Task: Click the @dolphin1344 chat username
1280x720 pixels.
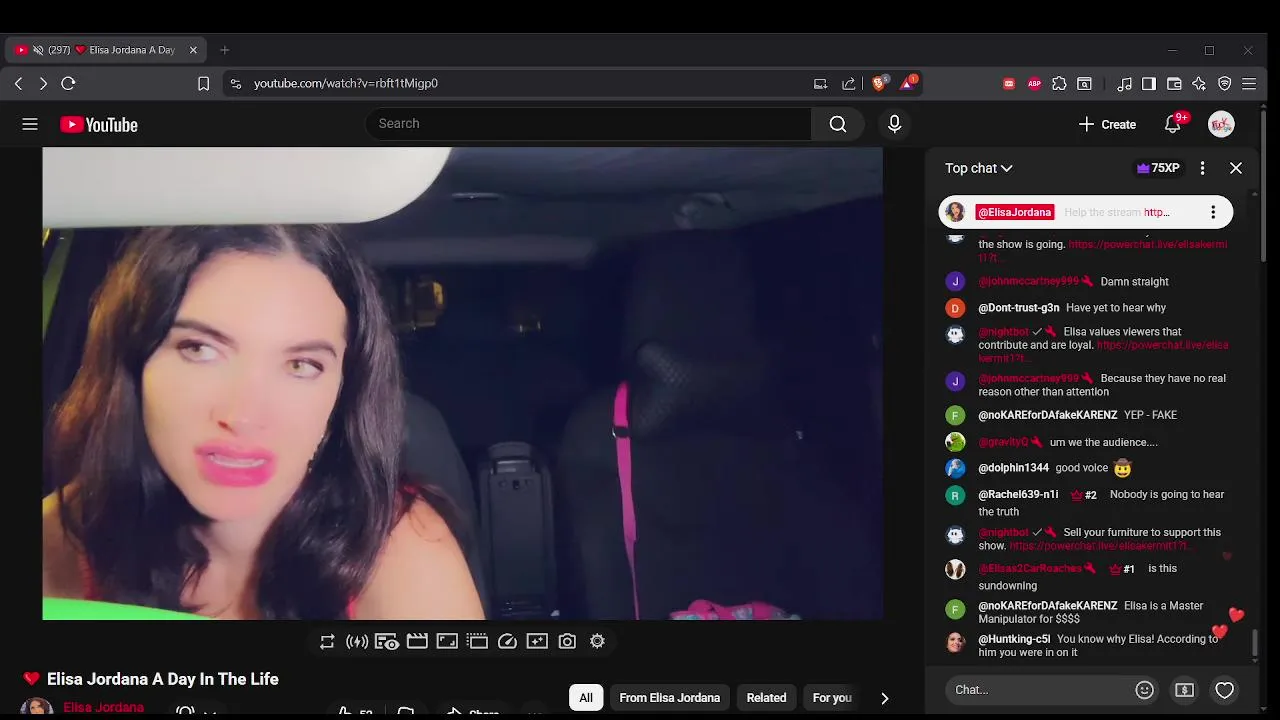Action: coord(1013,468)
